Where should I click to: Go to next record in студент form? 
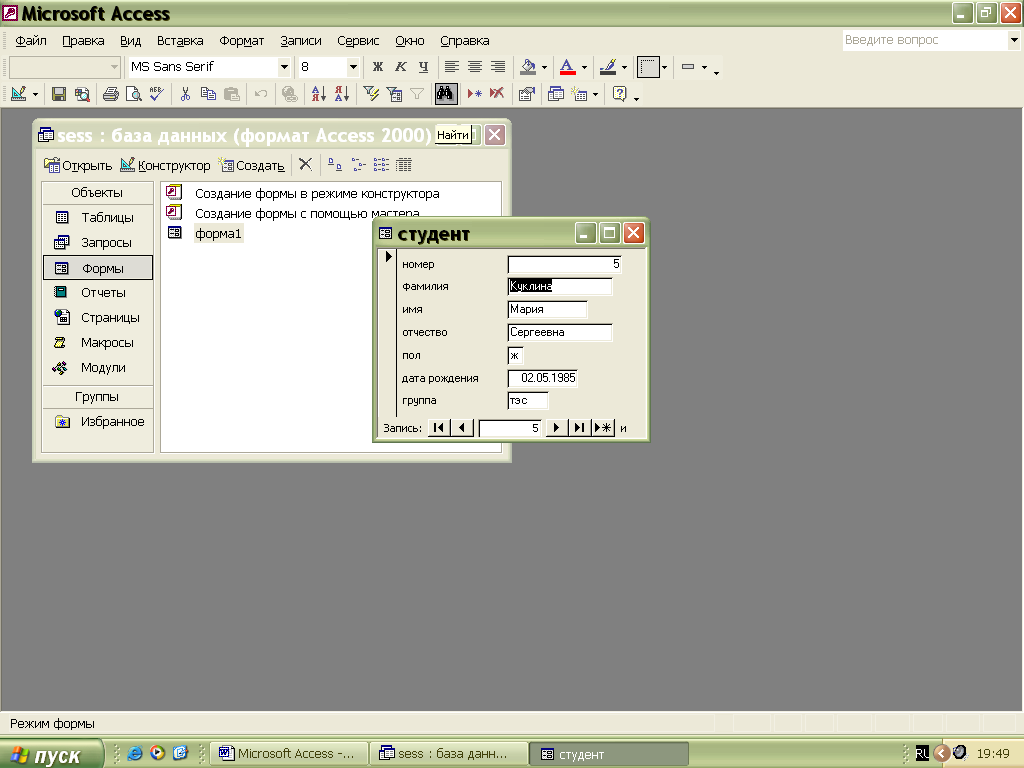click(556, 428)
